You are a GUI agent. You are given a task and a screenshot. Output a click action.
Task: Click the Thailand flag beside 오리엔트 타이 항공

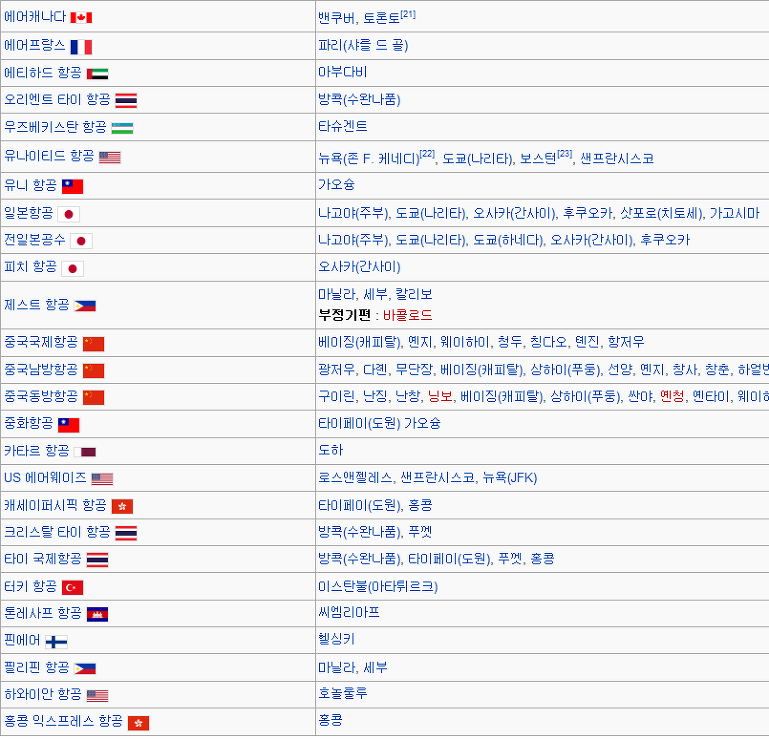126,101
